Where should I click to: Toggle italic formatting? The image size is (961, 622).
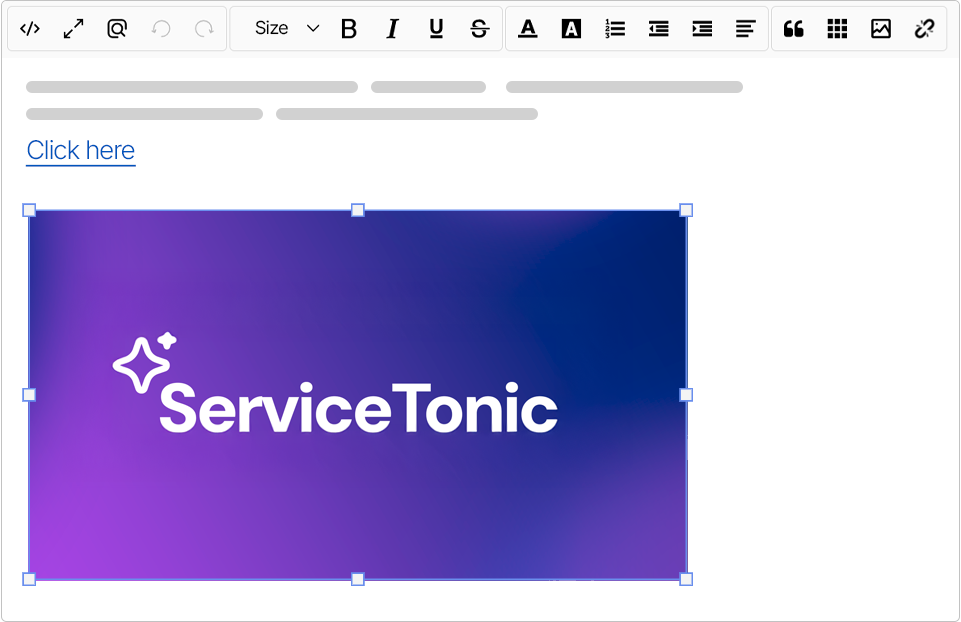coord(392,29)
